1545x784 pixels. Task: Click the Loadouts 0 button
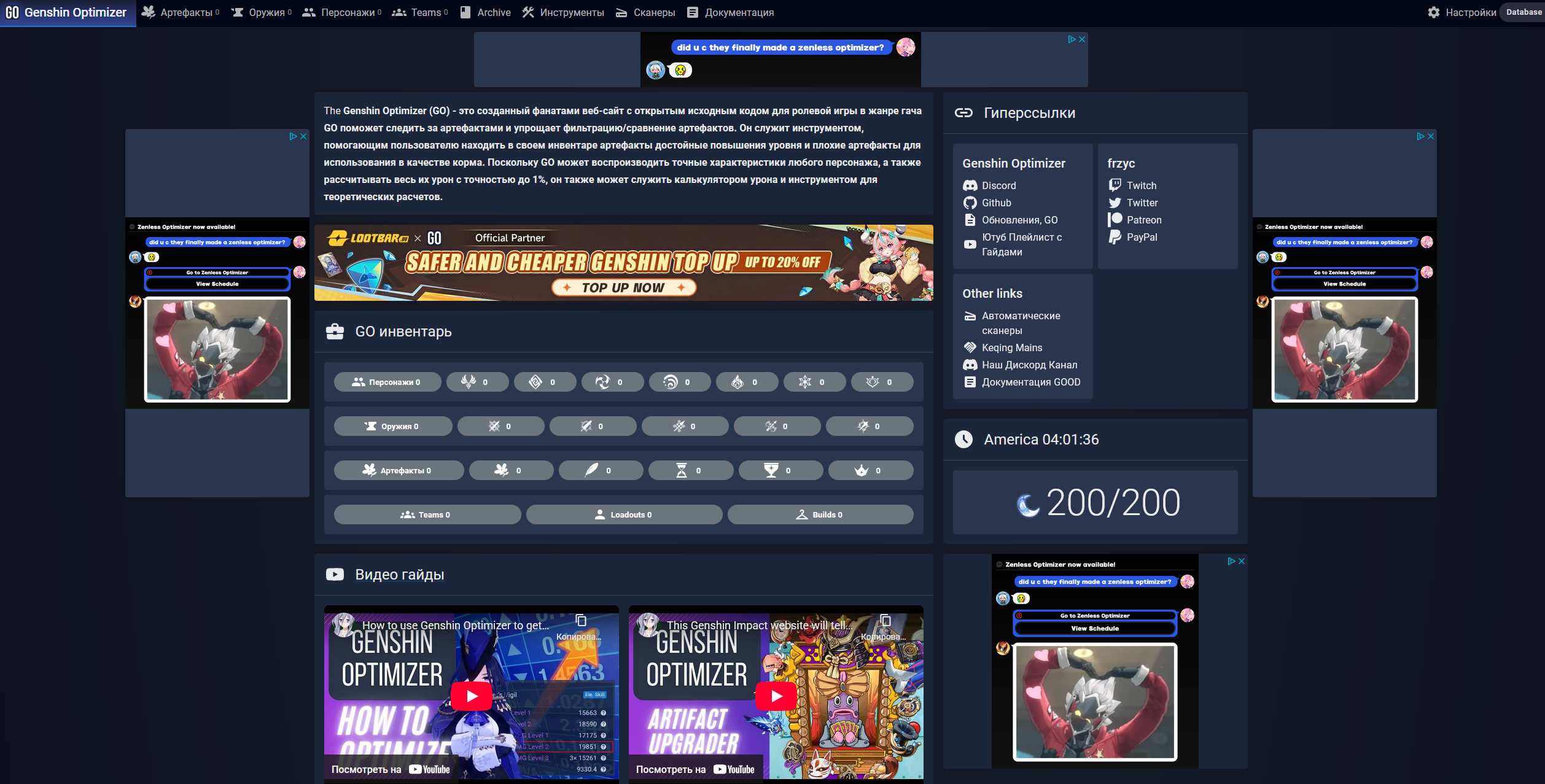tap(624, 514)
